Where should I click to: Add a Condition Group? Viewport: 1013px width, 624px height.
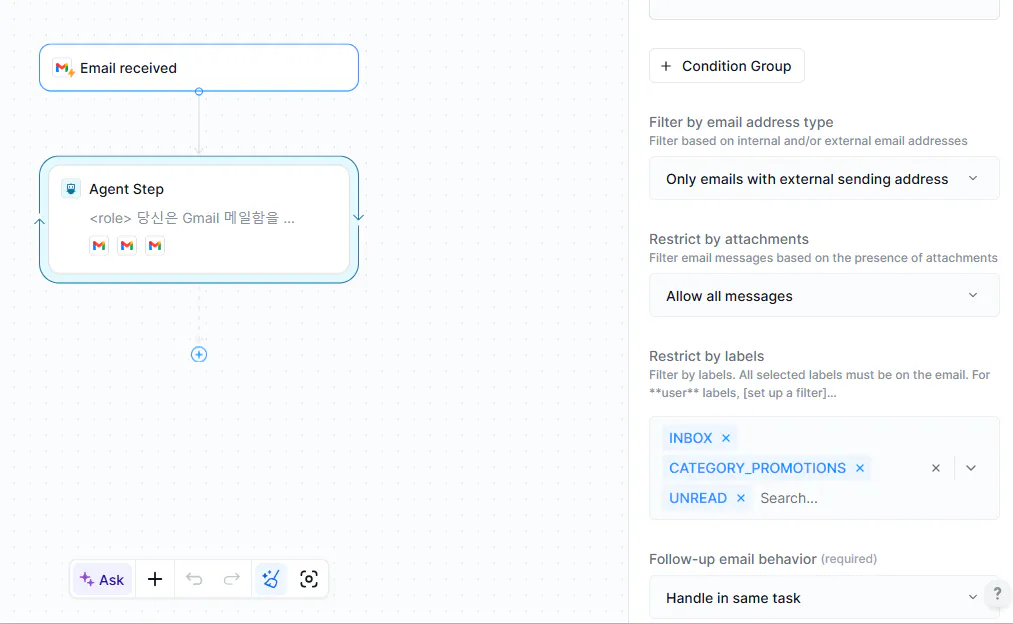pyautogui.click(x=727, y=65)
